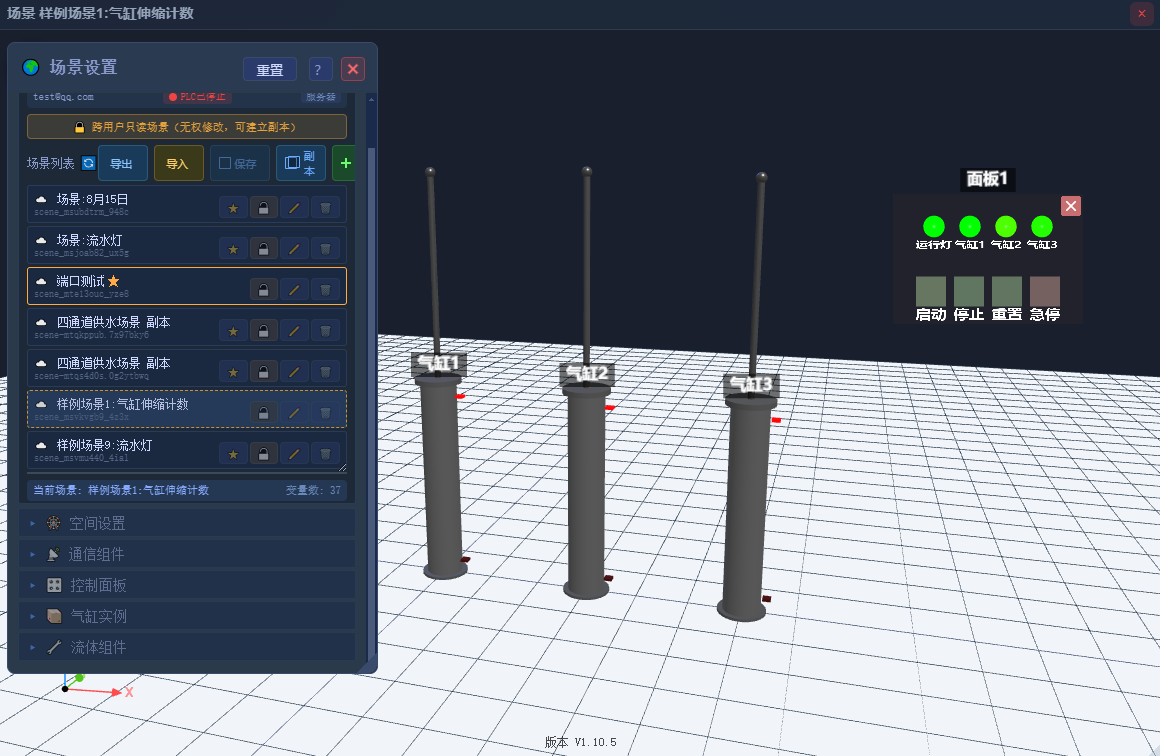
Task: Click the 重置 reset button
Action: pyautogui.click(x=269, y=70)
